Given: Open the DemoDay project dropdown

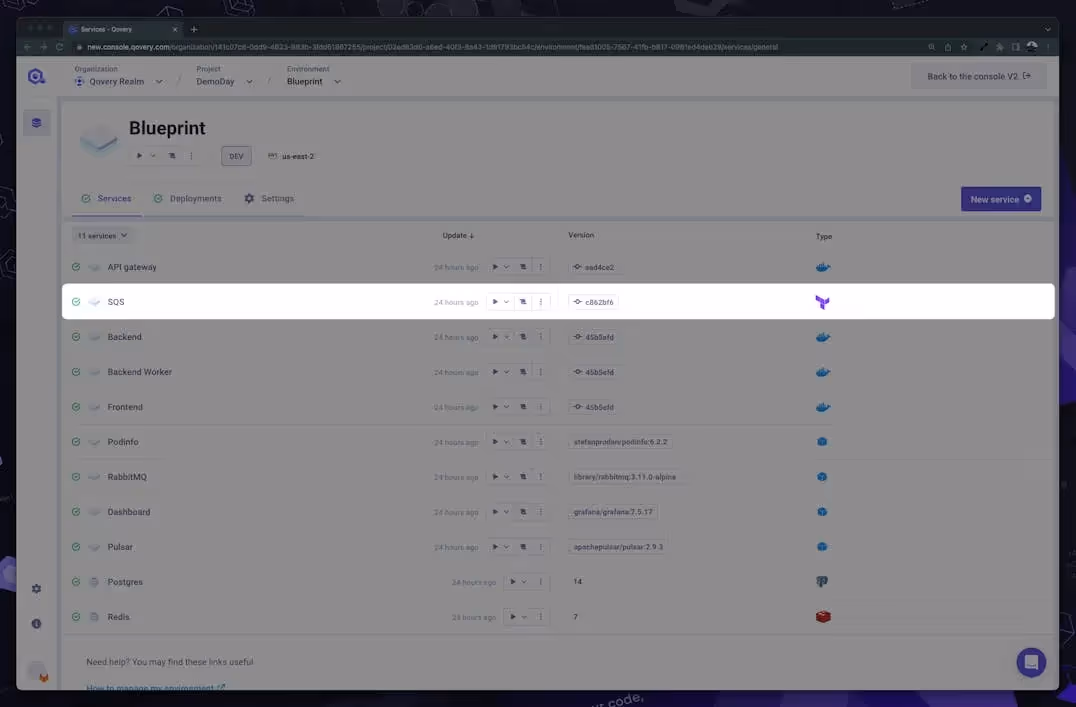Looking at the screenshot, I should (x=222, y=81).
